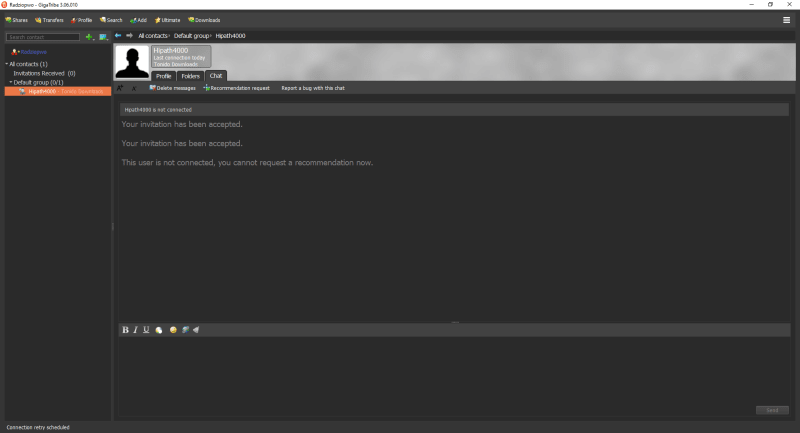
Task: Open the text color picker
Action: pos(159,330)
